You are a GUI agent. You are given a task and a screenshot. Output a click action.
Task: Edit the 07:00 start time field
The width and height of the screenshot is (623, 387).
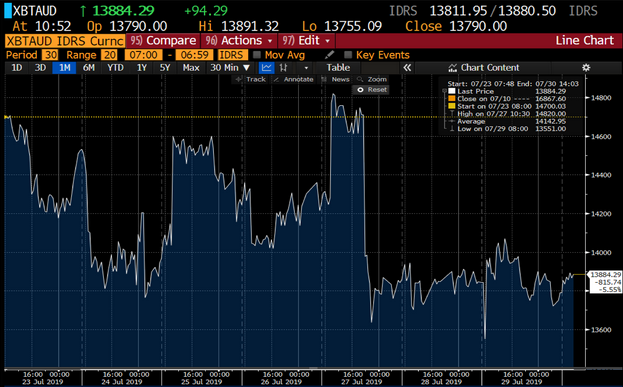[x=143, y=55]
